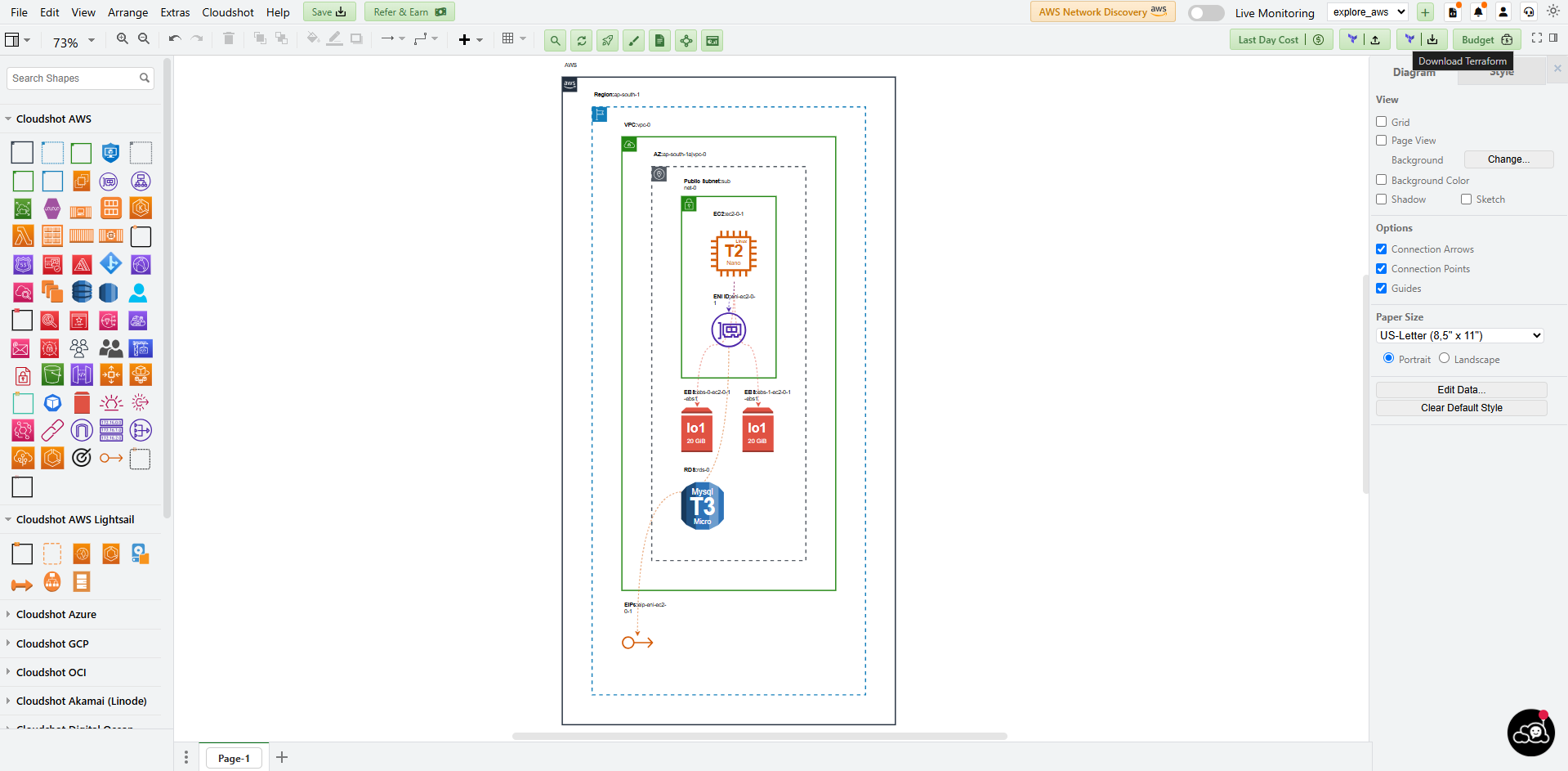Click AWS Network Discovery button

click(1102, 11)
